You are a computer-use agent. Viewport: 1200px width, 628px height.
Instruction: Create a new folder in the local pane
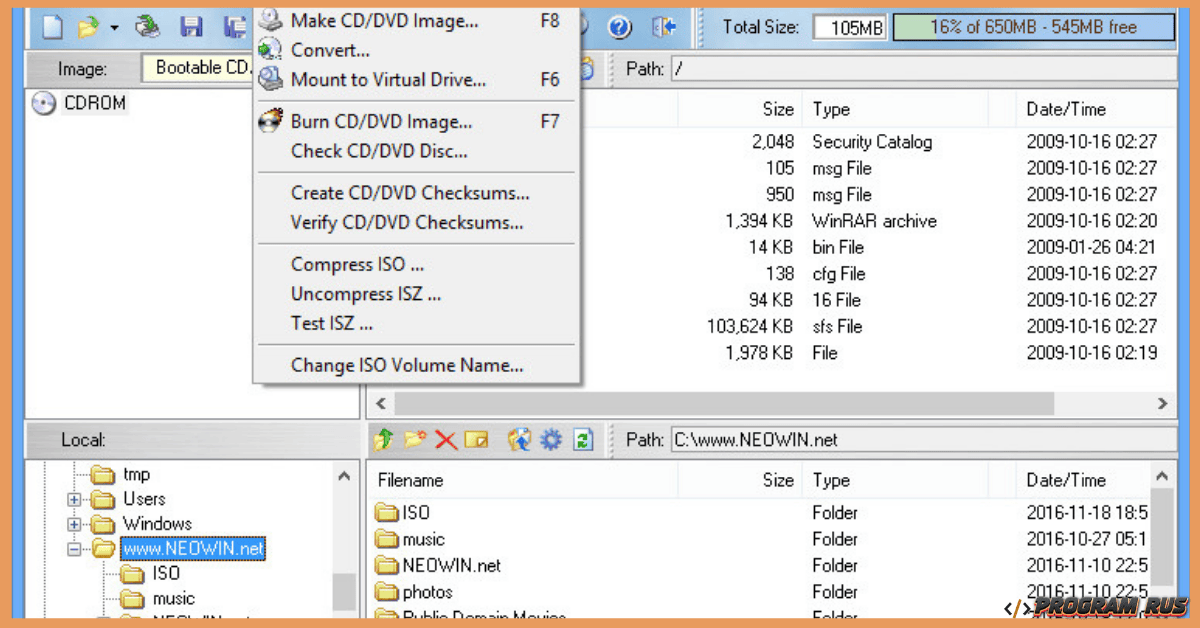tap(413, 439)
